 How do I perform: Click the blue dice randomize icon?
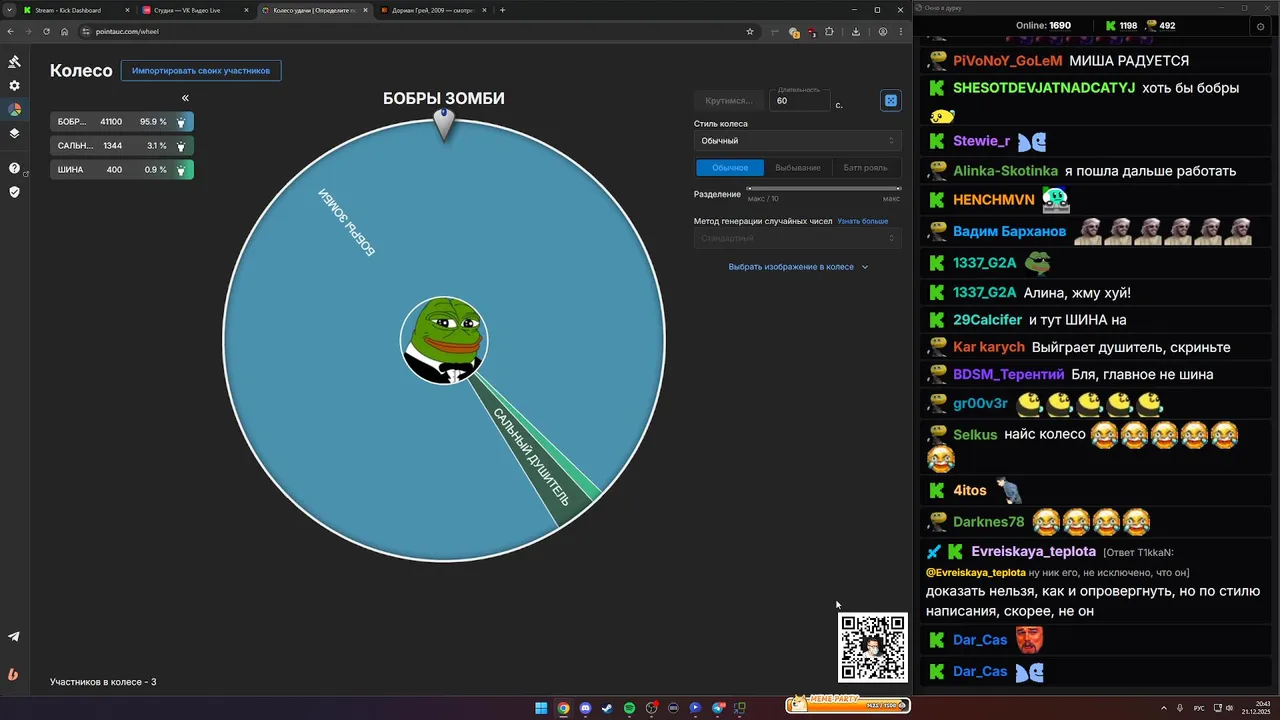891,100
